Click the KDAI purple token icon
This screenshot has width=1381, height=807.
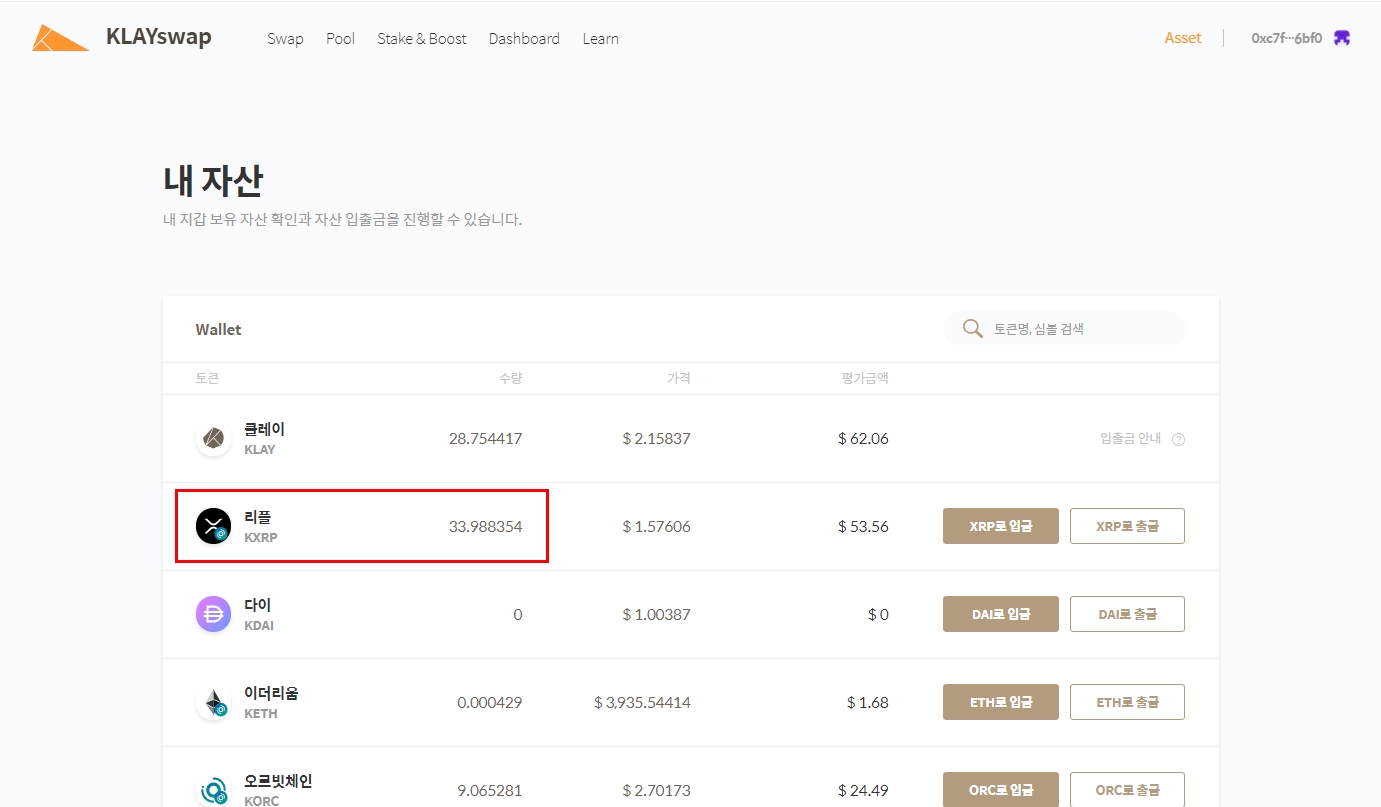213,614
